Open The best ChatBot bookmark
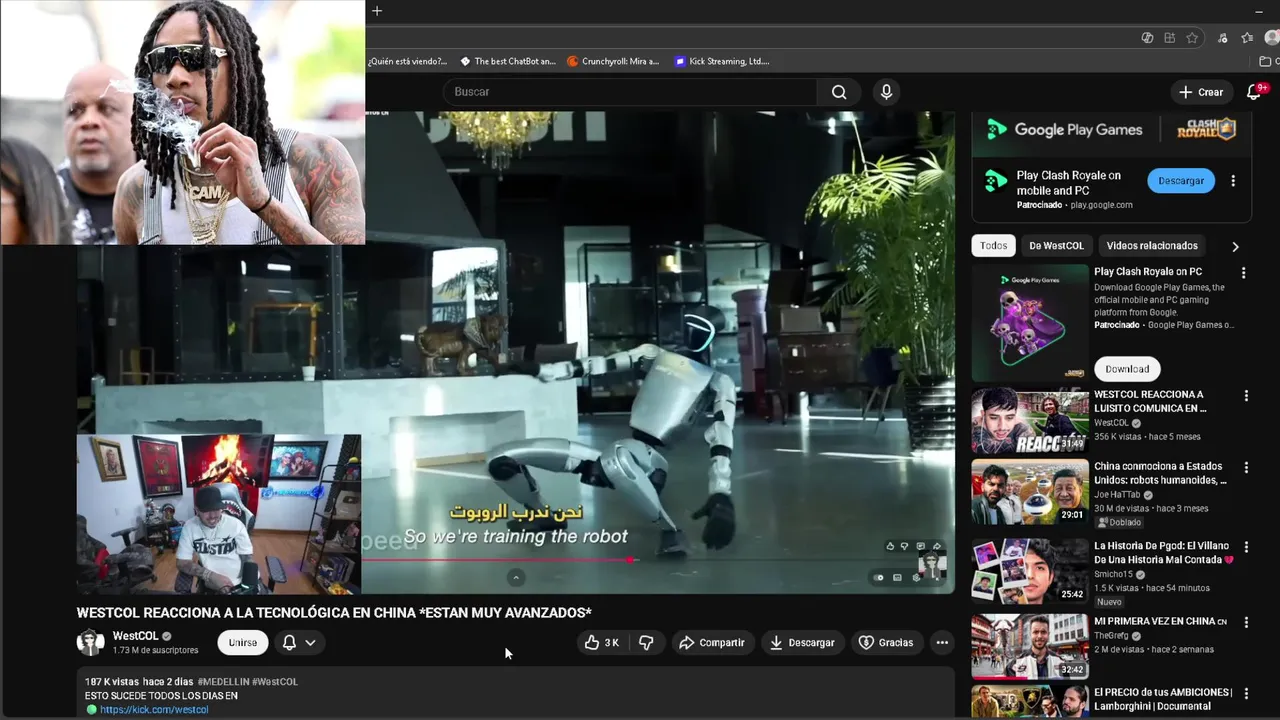Image resolution: width=1280 pixels, height=720 pixels. click(x=507, y=61)
